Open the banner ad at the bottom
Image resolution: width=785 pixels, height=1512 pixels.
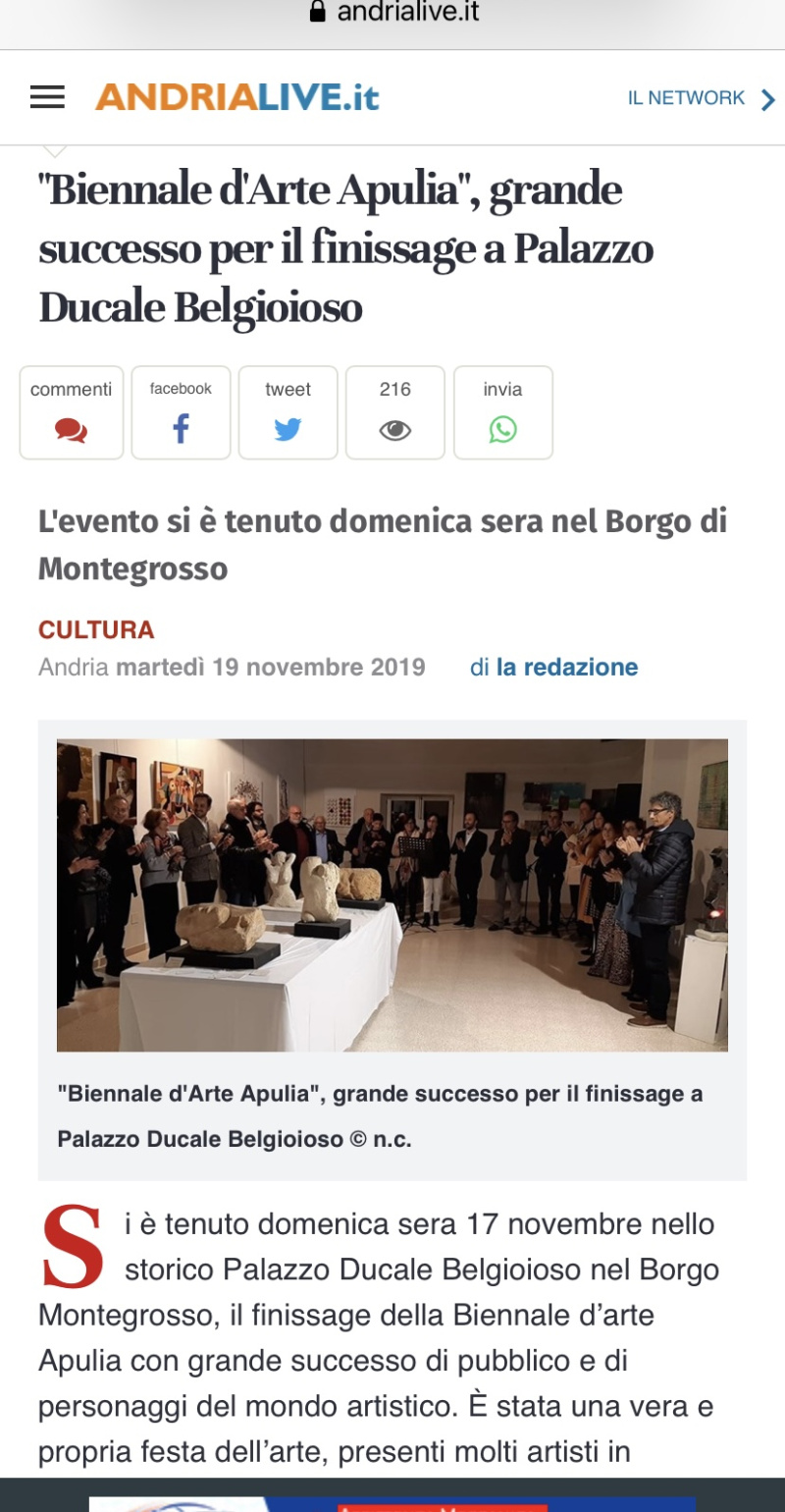point(392,1503)
